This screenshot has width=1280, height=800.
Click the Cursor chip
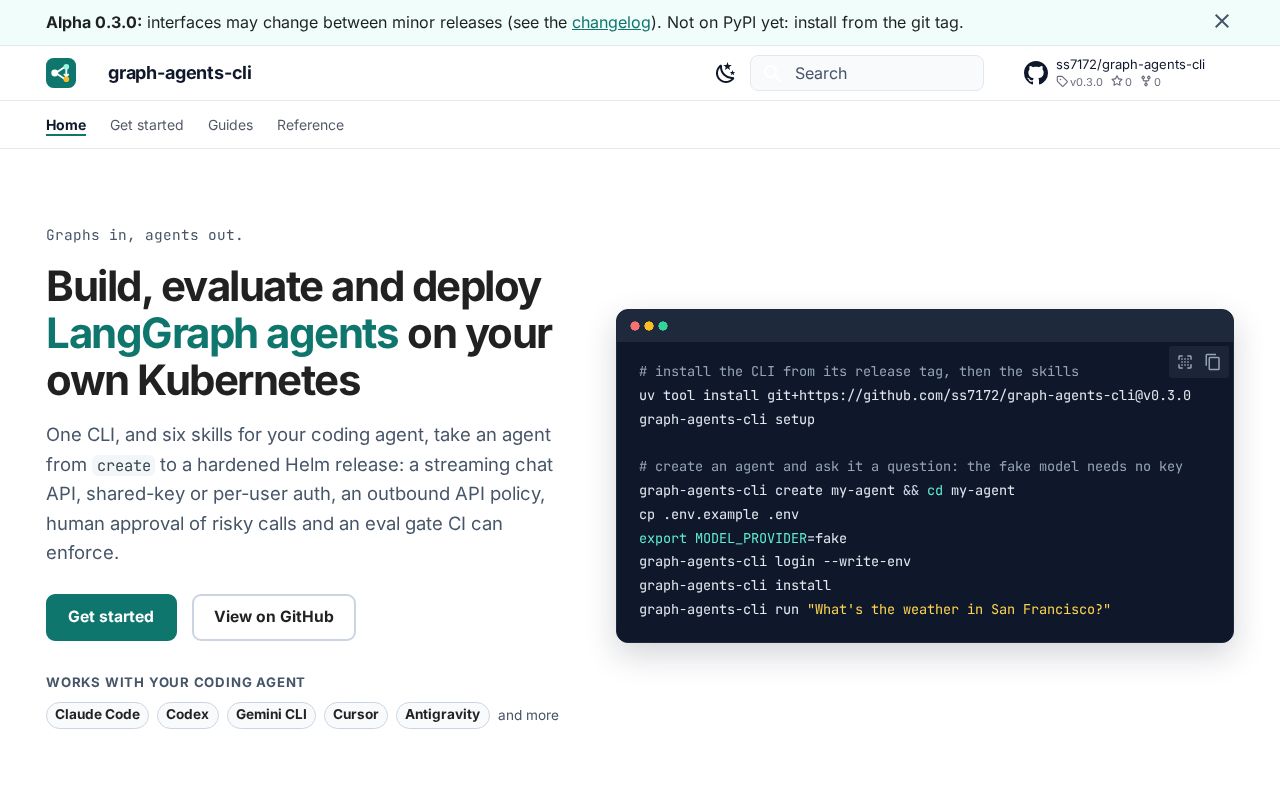click(356, 715)
